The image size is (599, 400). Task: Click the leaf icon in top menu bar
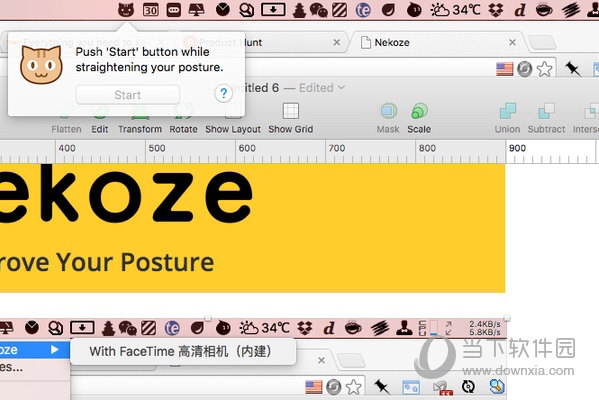tap(388, 10)
